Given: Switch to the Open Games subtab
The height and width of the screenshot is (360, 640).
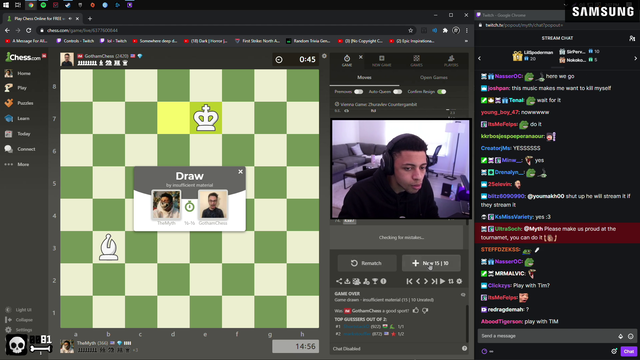Looking at the screenshot, I should click(x=433, y=78).
